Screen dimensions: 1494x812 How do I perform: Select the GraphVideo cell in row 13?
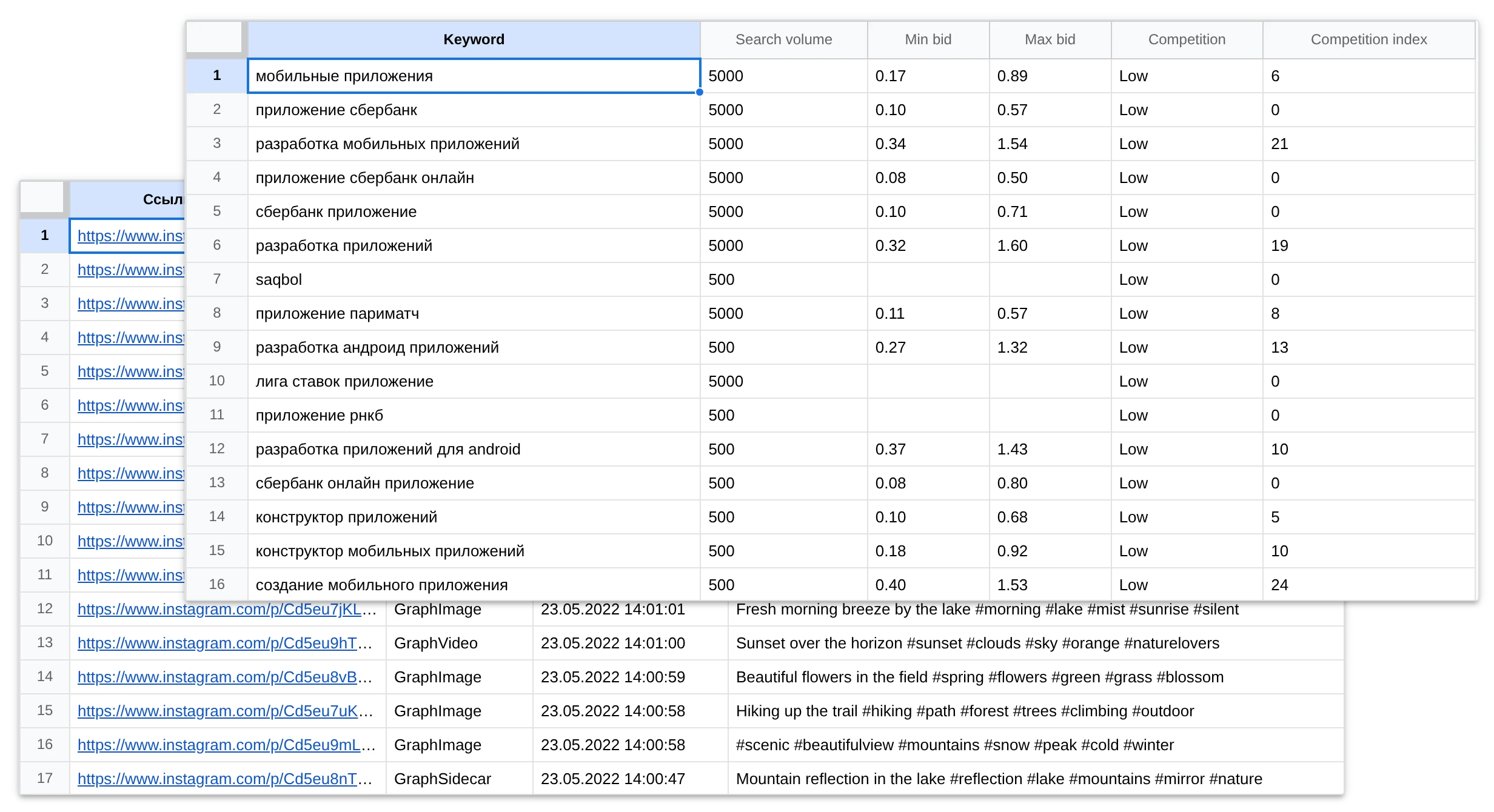click(x=459, y=643)
